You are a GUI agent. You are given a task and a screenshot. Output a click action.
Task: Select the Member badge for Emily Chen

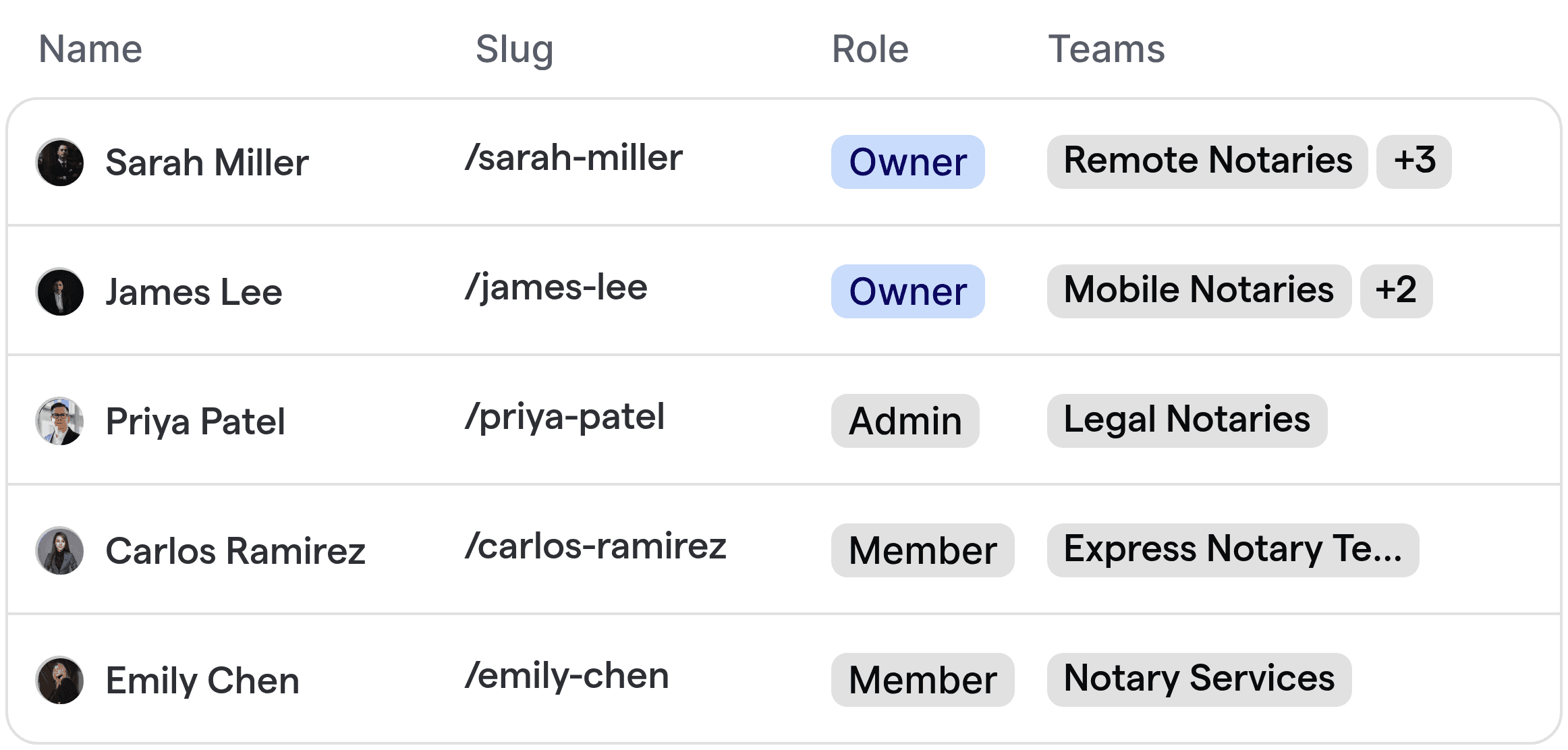(x=922, y=679)
